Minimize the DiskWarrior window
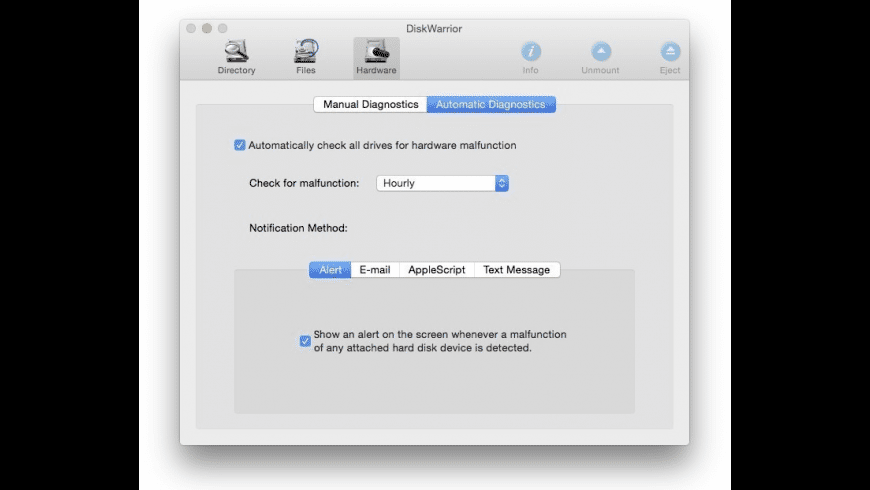The height and width of the screenshot is (490, 870). pyautogui.click(x=207, y=28)
